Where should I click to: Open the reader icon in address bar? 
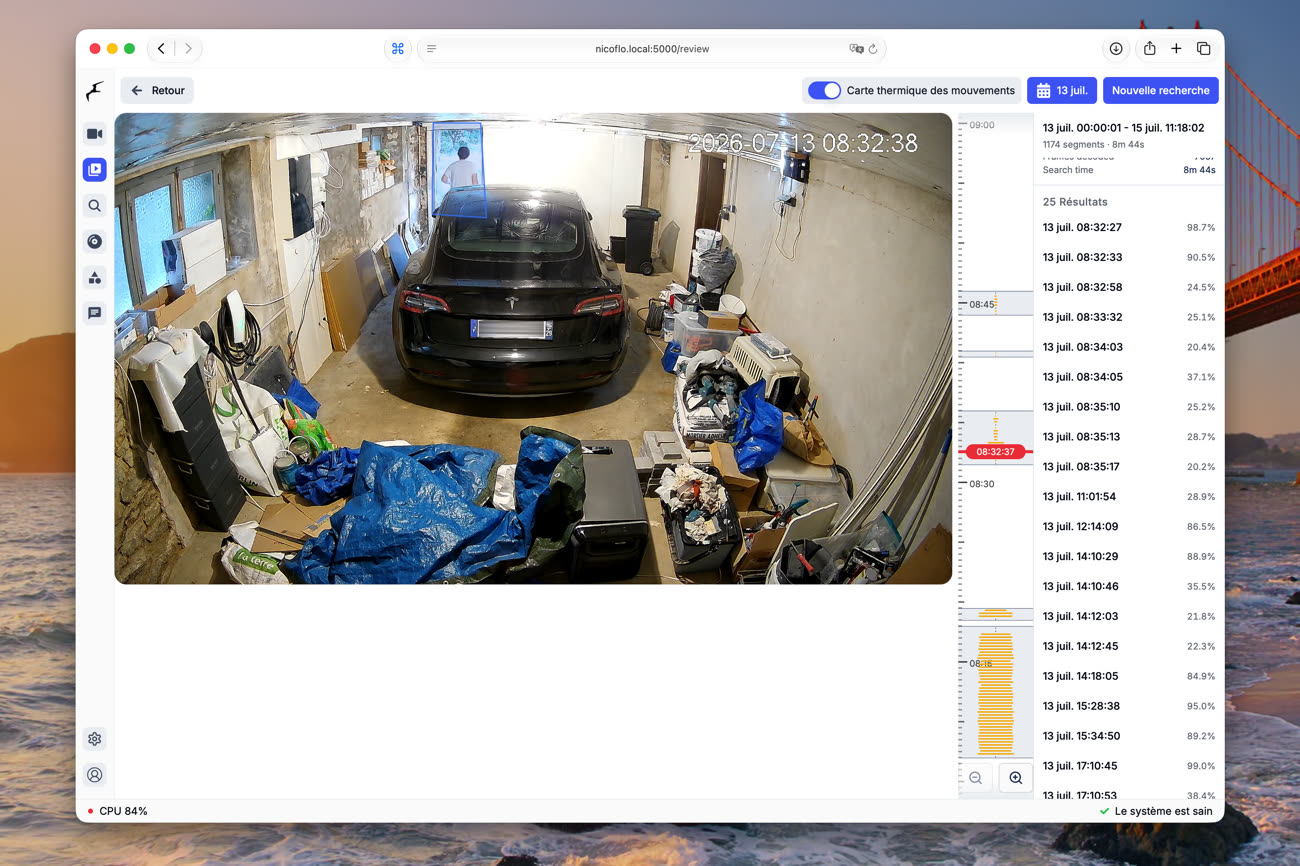point(431,48)
